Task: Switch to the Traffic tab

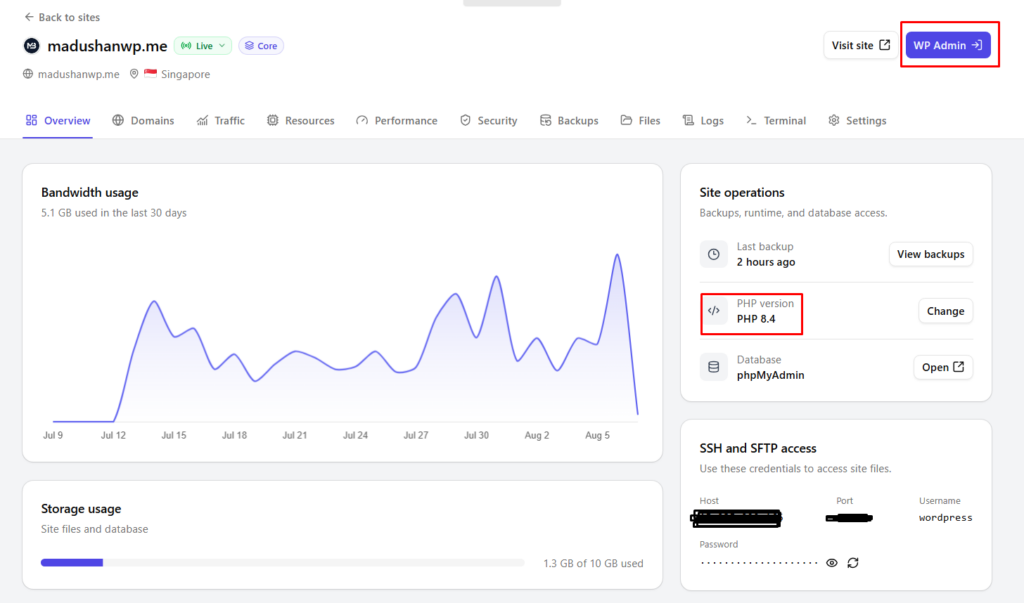Action: pyautogui.click(x=221, y=120)
